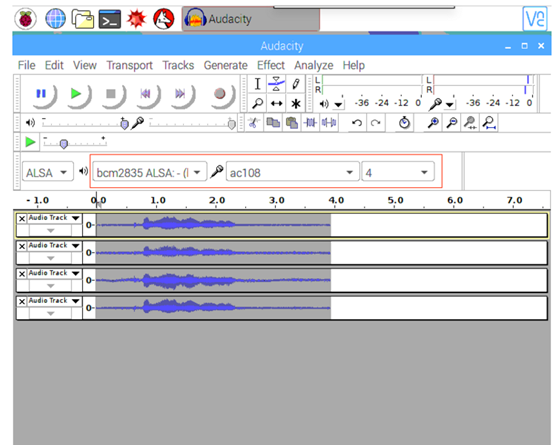Open the Generate menu

[x=226, y=65]
